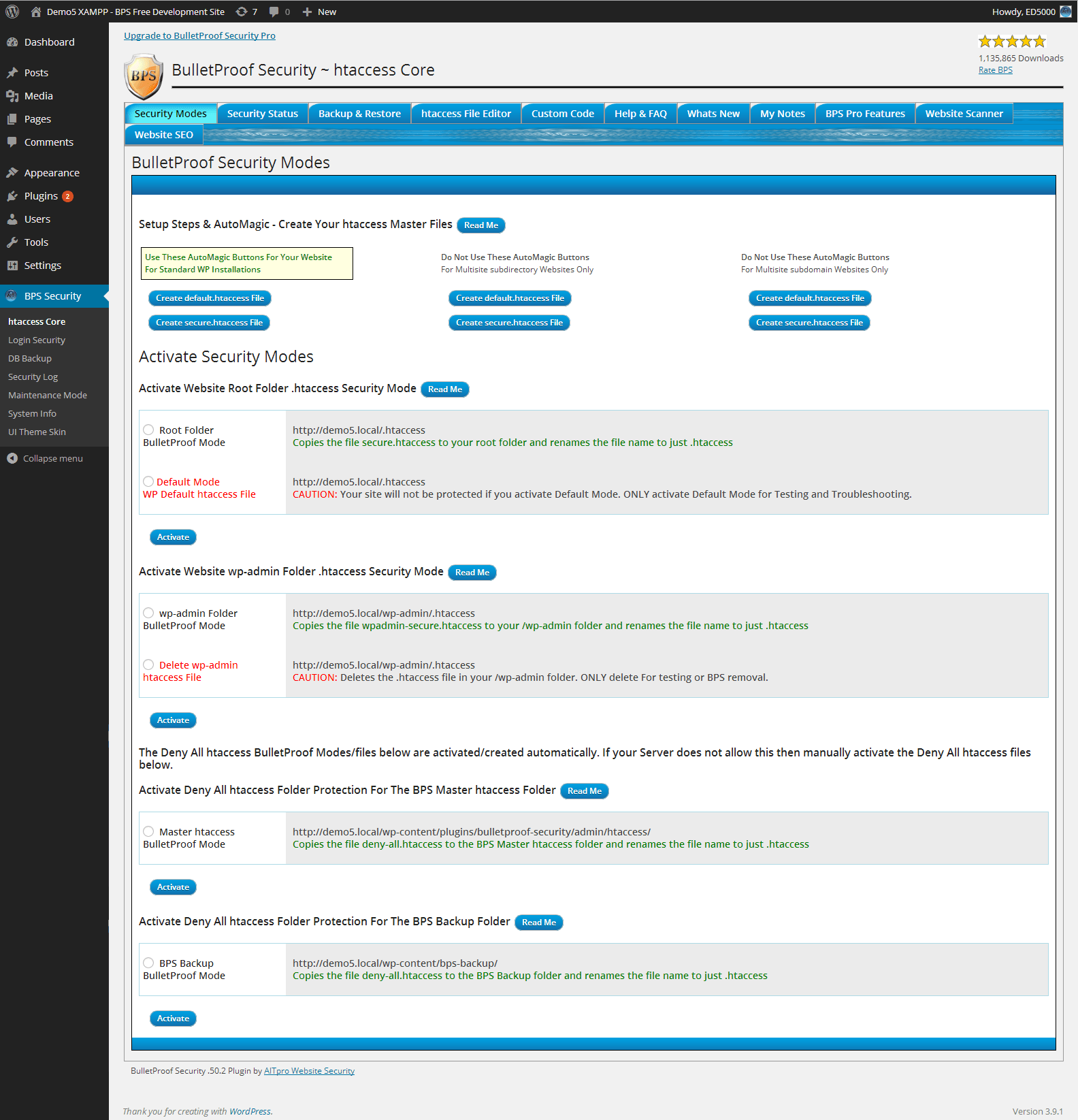
Task: Create default.htaccess File for standard WP installations
Action: [x=210, y=298]
